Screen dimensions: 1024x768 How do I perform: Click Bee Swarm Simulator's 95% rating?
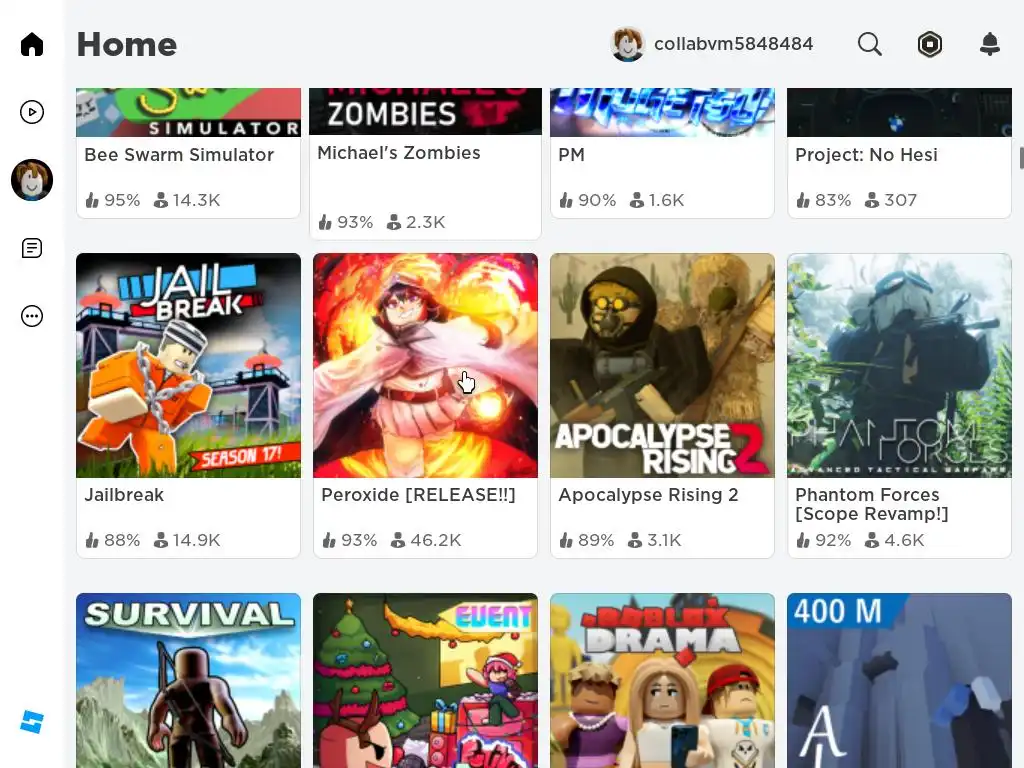[112, 200]
